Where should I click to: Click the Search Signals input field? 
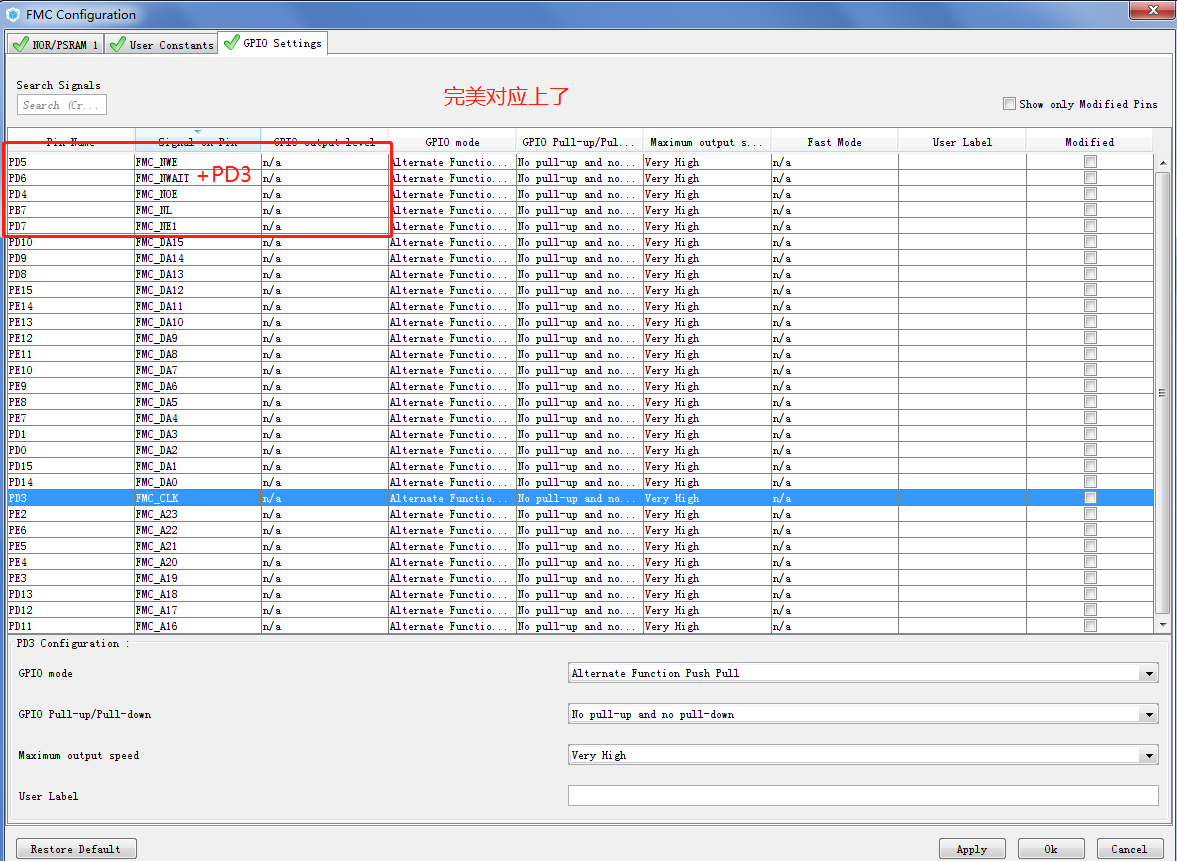(x=61, y=104)
